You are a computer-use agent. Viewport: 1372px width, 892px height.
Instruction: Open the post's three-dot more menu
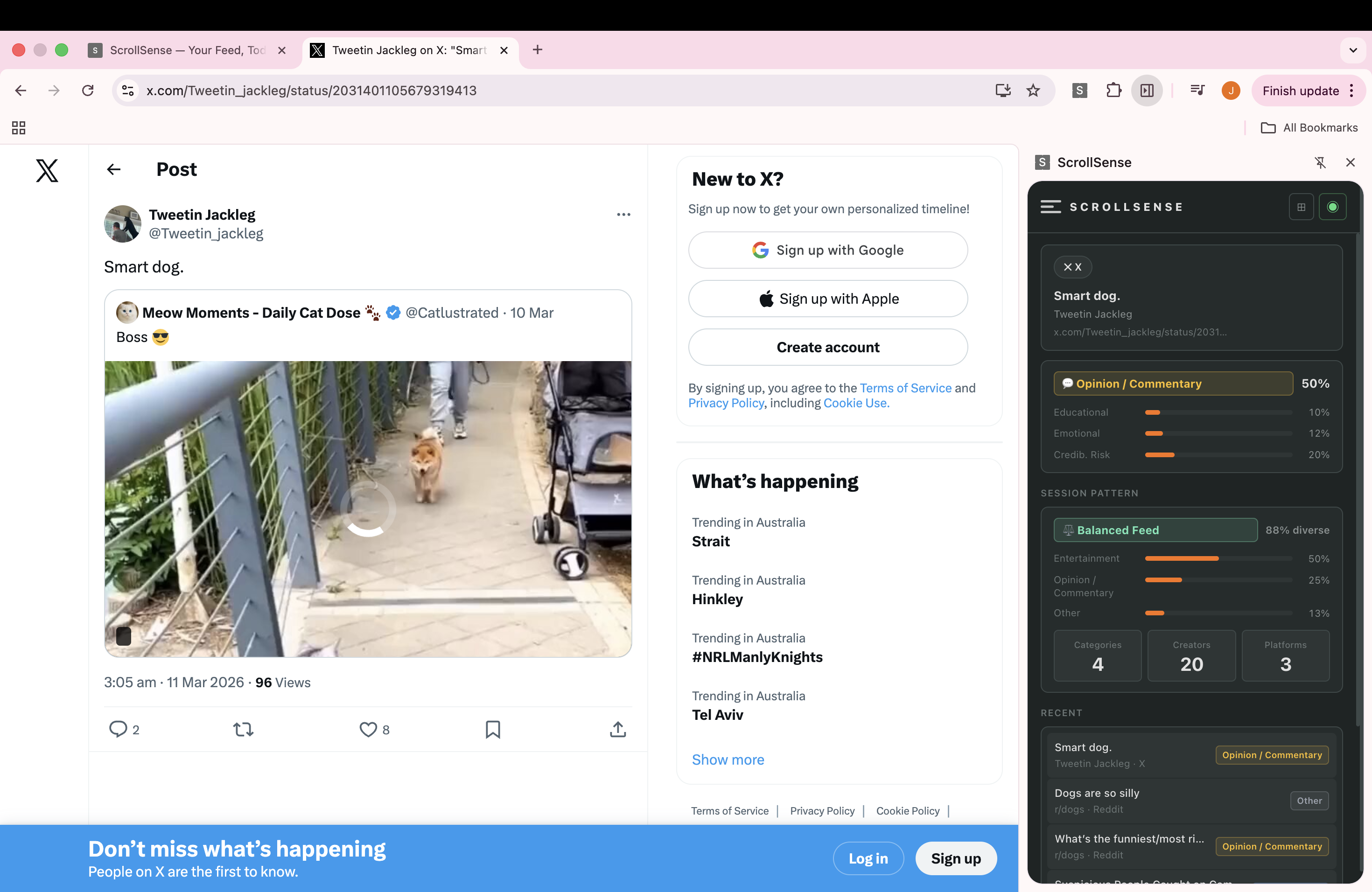pos(623,214)
